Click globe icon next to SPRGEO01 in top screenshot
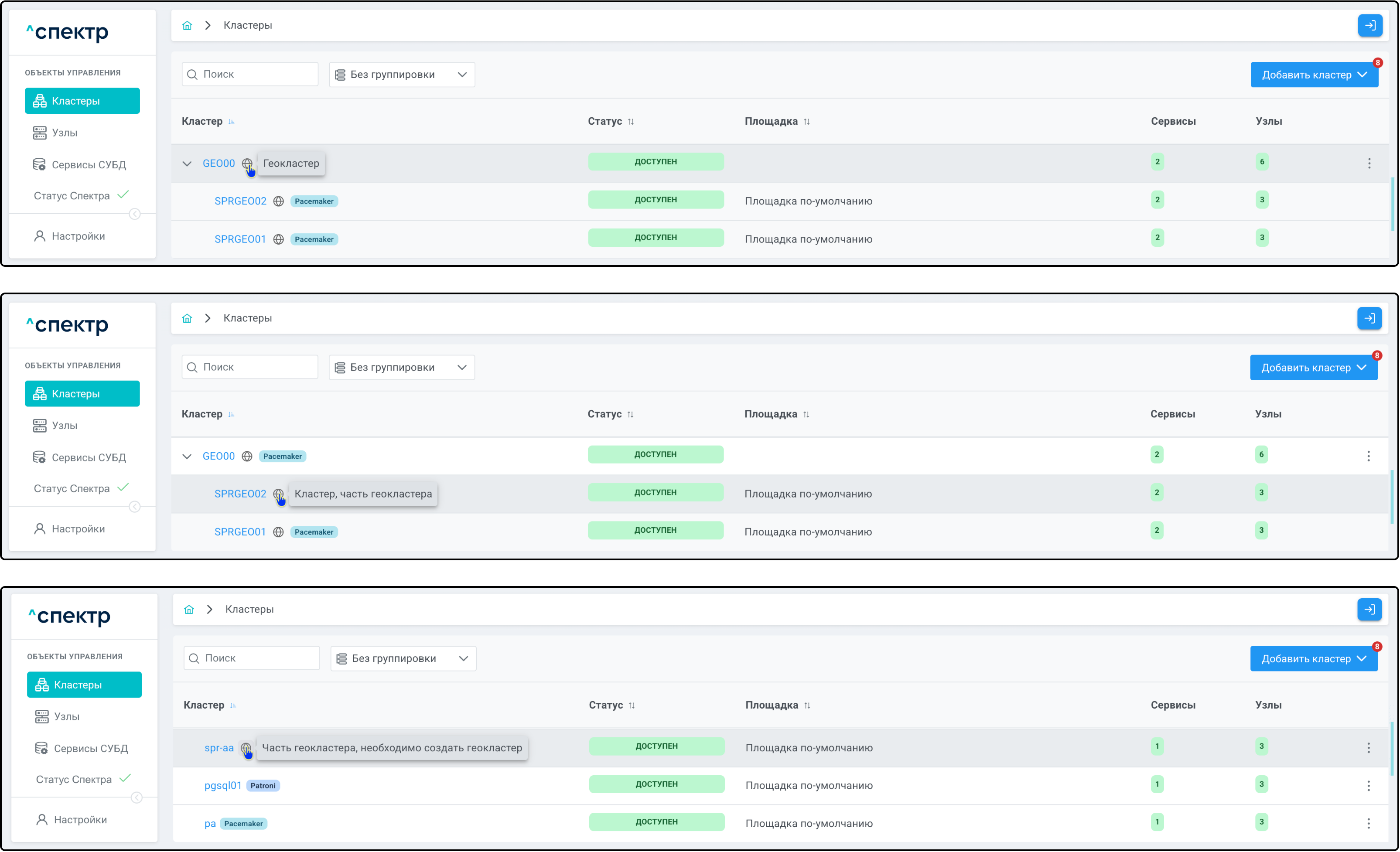The image size is (1400, 852). click(278, 239)
